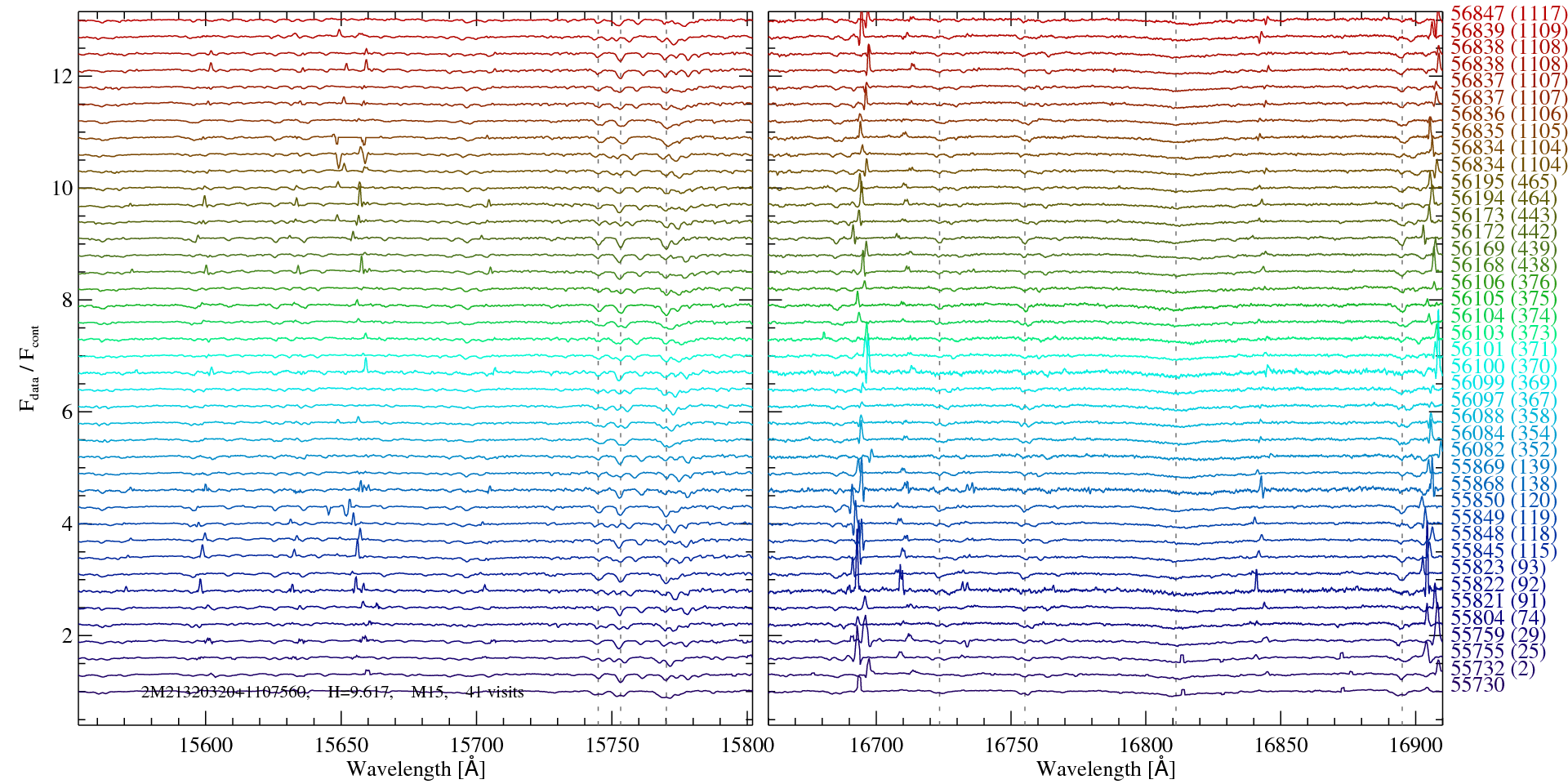Click the y-axis tick label 12
Viewport: 1568px width, 784px height.
[62, 76]
